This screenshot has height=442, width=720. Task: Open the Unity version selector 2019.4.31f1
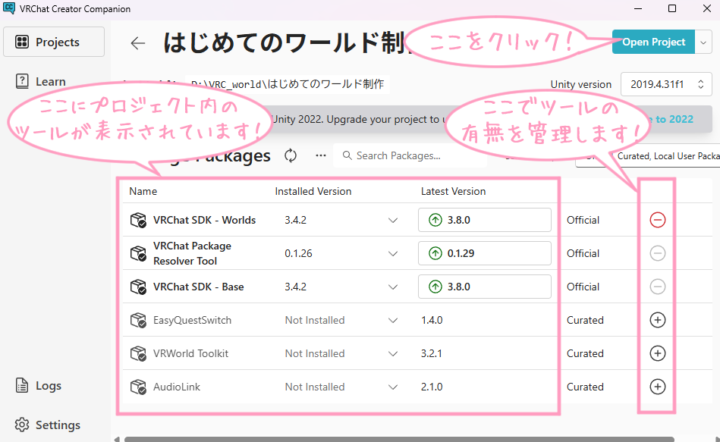666,84
